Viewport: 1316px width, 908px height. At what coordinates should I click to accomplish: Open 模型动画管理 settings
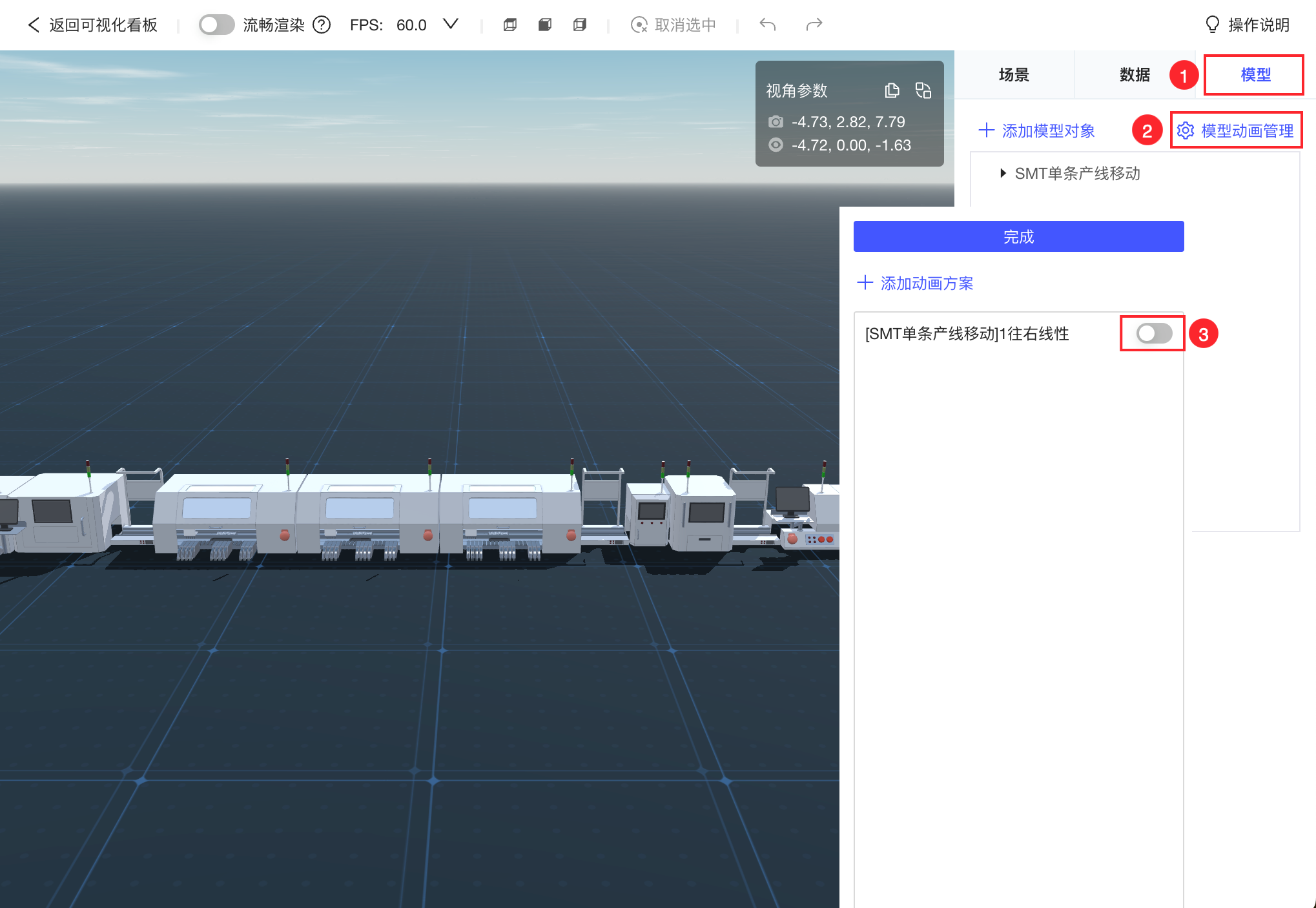click(x=1236, y=131)
